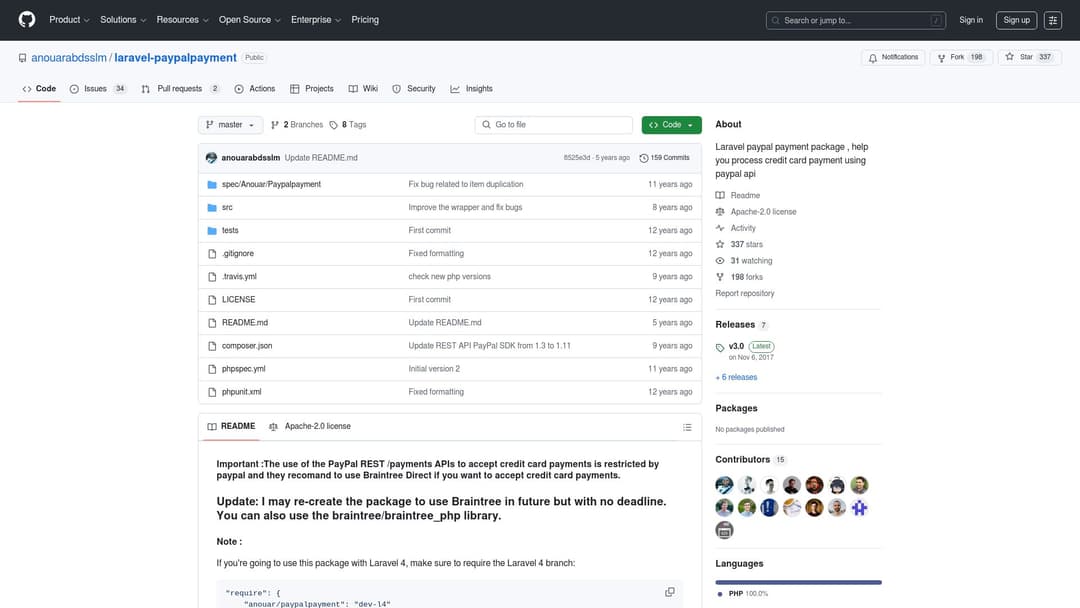This screenshot has height=608, width=1080.
Task: Fork the repository
Action: click(x=961, y=57)
